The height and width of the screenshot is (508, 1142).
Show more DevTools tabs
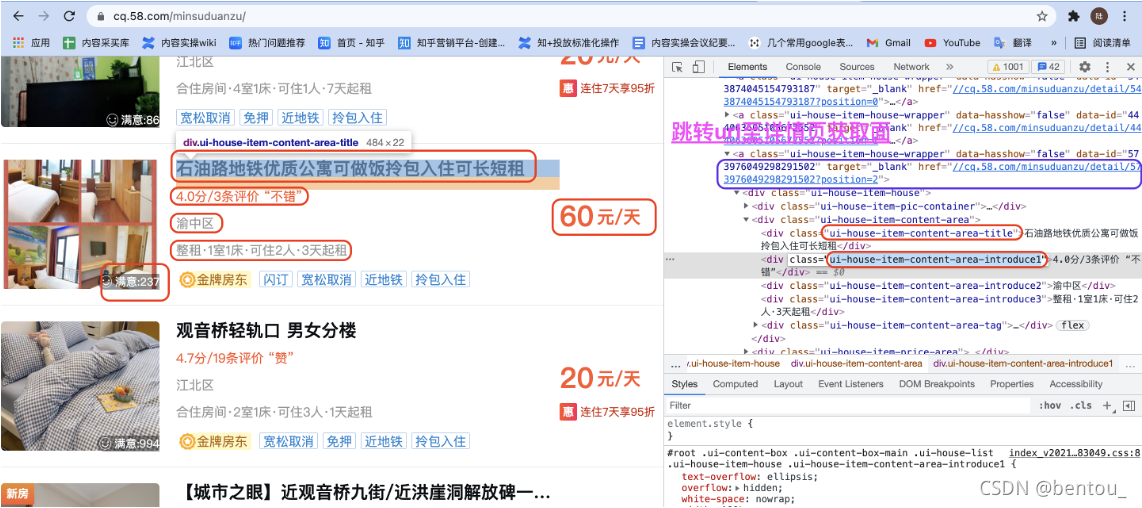click(949, 67)
